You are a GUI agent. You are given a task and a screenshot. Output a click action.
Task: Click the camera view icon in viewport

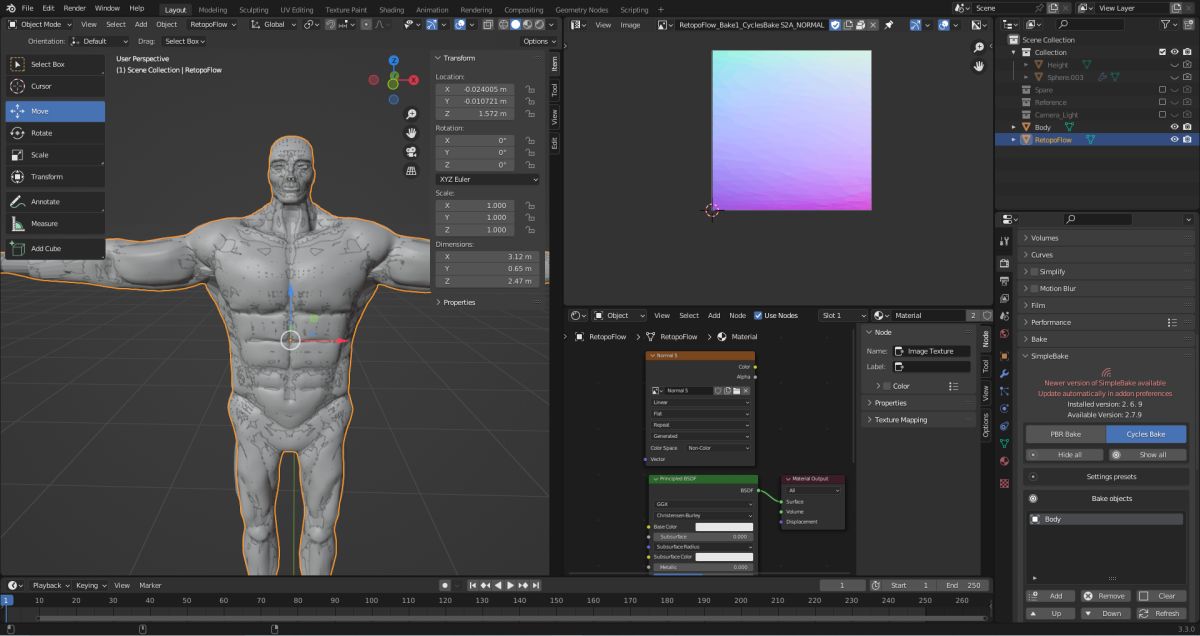click(411, 152)
